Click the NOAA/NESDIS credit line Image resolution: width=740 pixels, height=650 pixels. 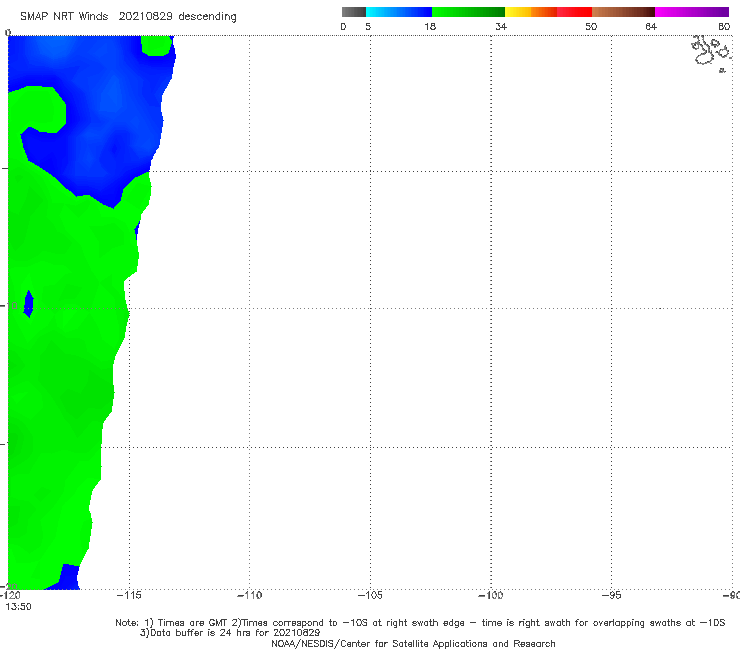click(x=413, y=644)
